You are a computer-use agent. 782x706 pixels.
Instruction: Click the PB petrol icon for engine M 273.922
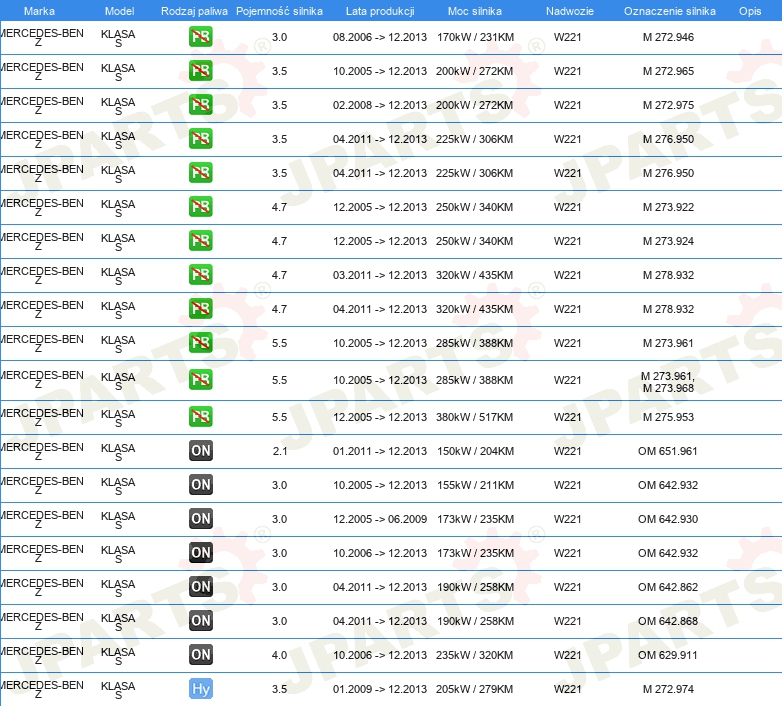pyautogui.click(x=201, y=207)
